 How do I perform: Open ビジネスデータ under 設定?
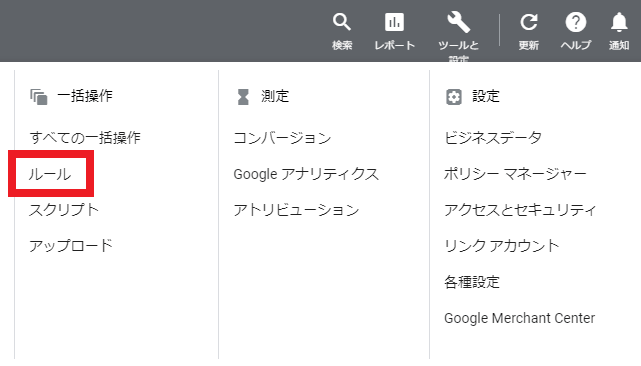pos(493,137)
